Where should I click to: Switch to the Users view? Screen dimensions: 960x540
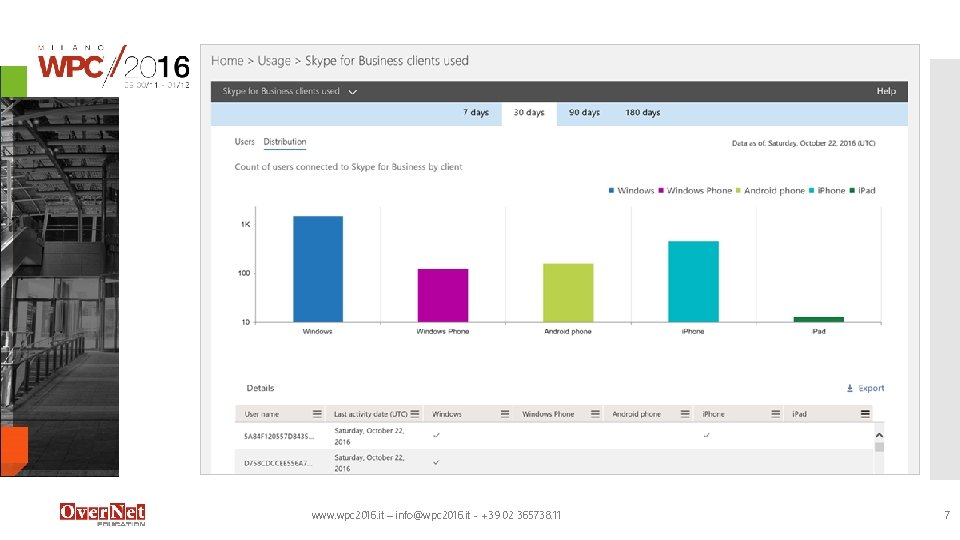click(244, 141)
